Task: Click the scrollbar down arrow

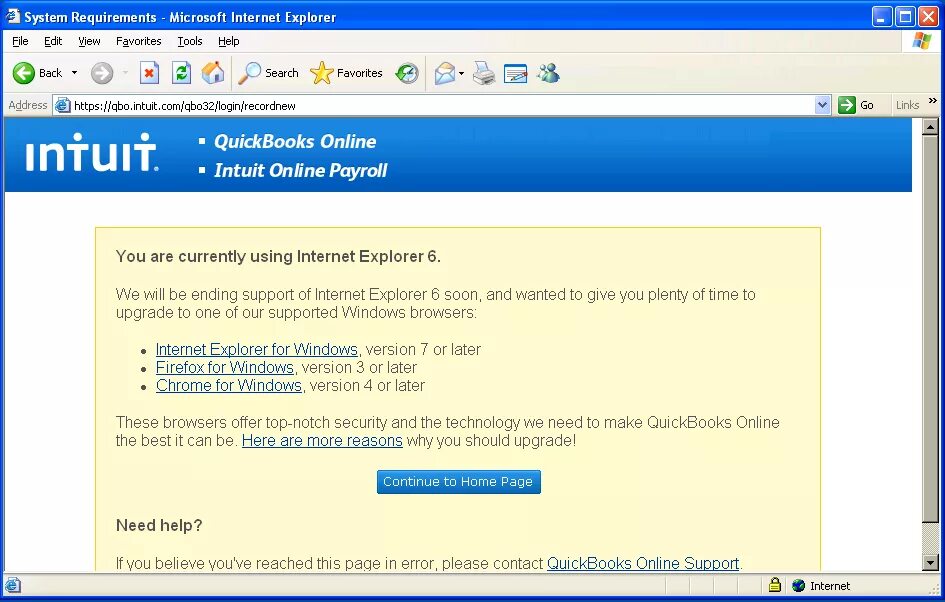Action: coord(930,563)
